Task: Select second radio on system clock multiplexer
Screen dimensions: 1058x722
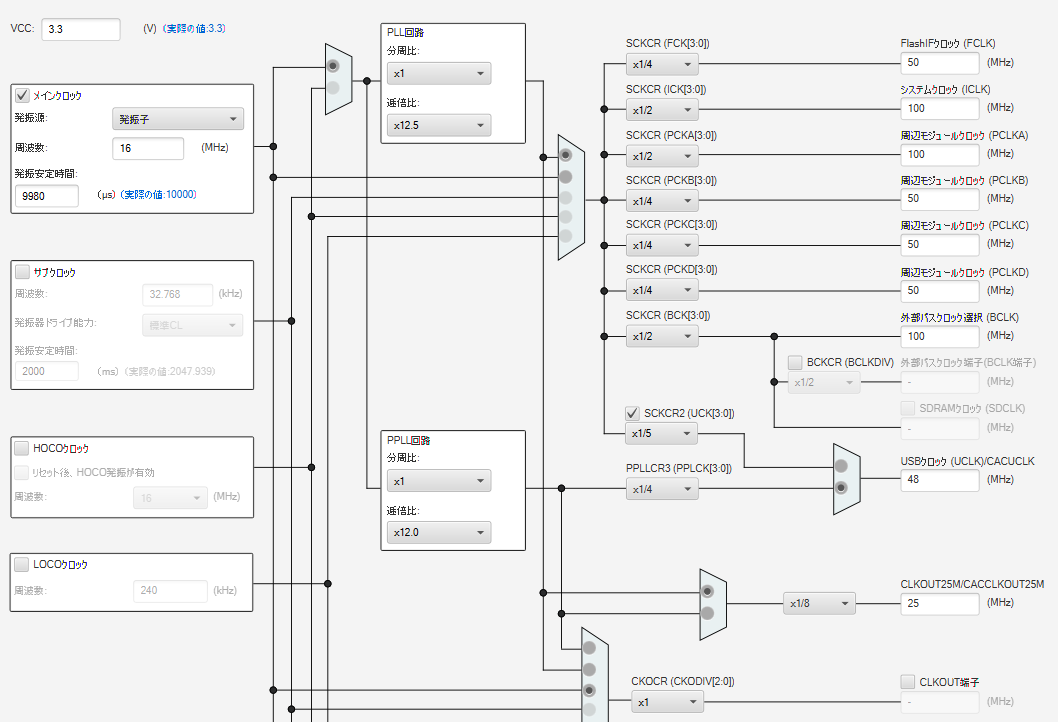Action: [565, 177]
